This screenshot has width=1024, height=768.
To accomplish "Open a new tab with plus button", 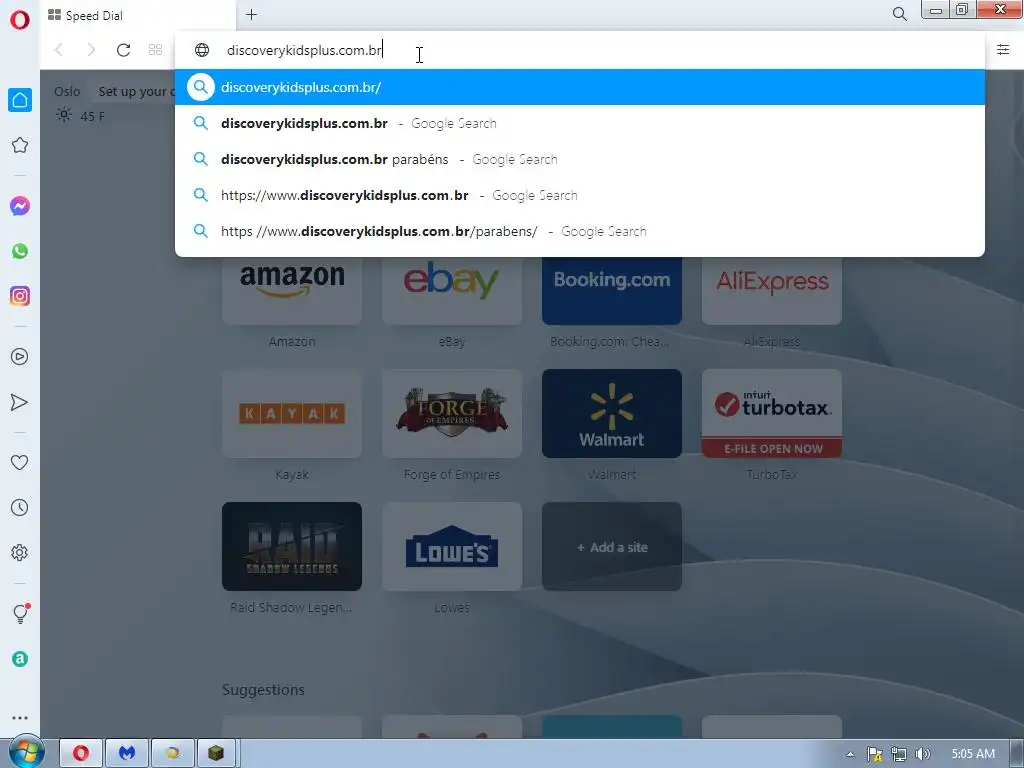I will (251, 14).
